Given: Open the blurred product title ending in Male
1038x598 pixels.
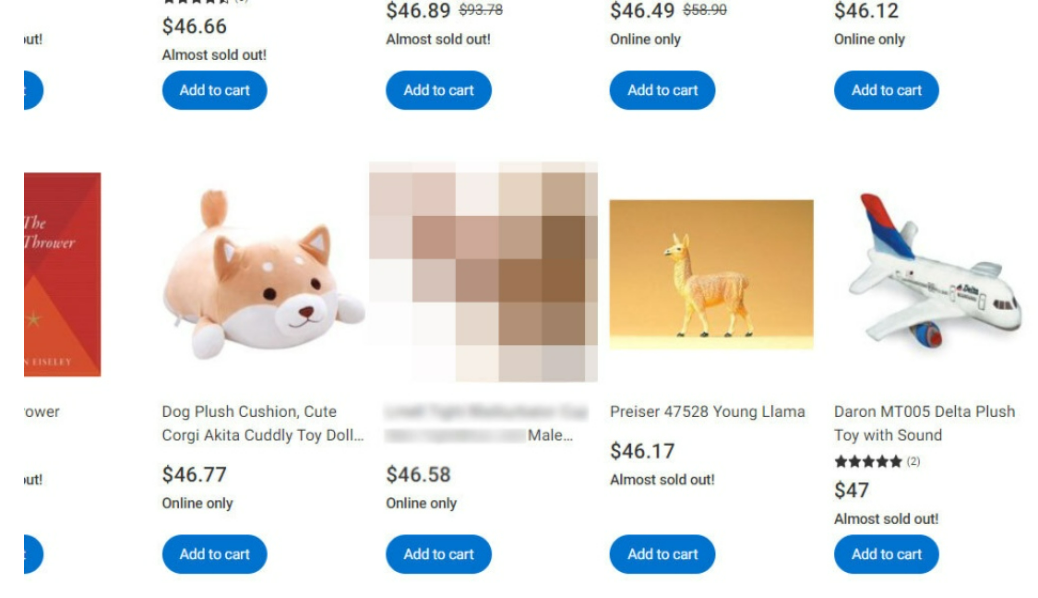Looking at the screenshot, I should click(486, 423).
